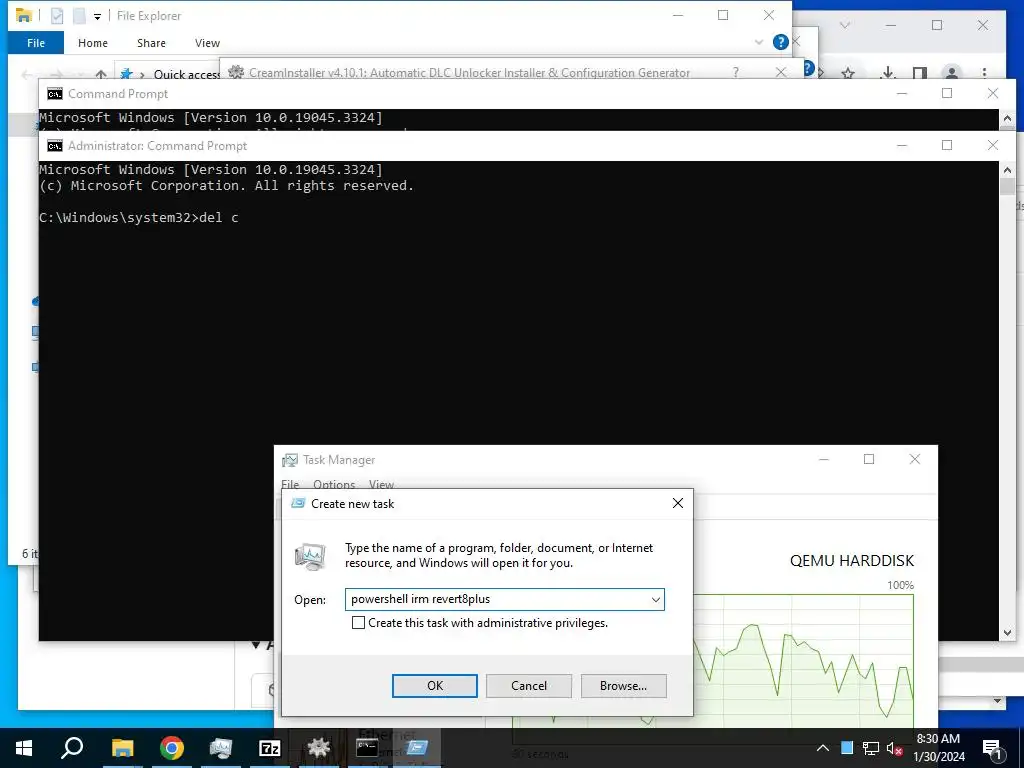Click the Browse... button
Viewport: 1024px width, 768px height.
624,686
